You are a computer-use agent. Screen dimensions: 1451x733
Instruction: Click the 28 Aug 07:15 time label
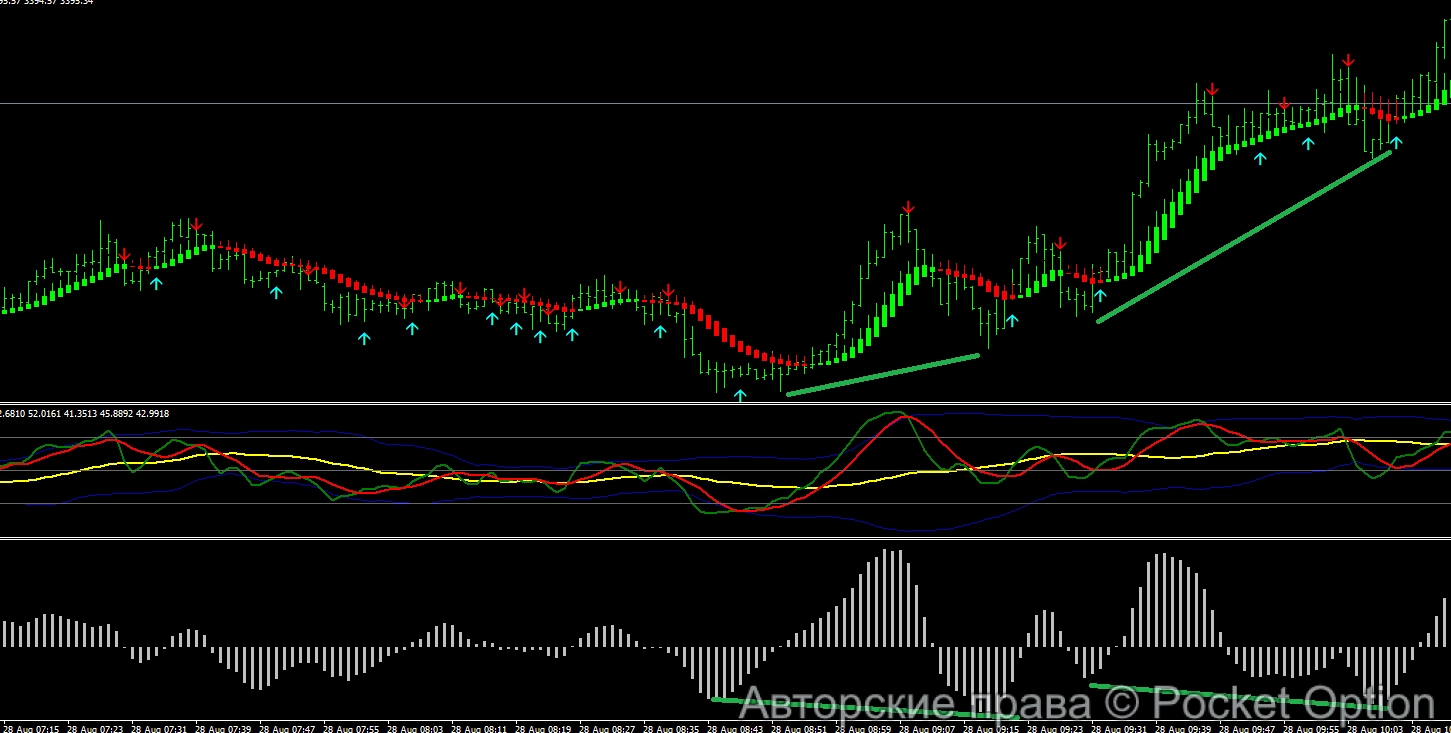pyautogui.click(x=31, y=728)
